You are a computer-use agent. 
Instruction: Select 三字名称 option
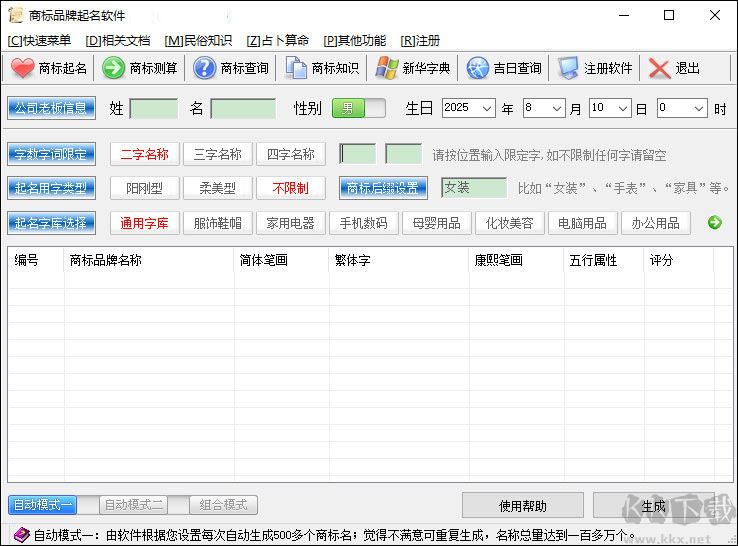tap(217, 154)
